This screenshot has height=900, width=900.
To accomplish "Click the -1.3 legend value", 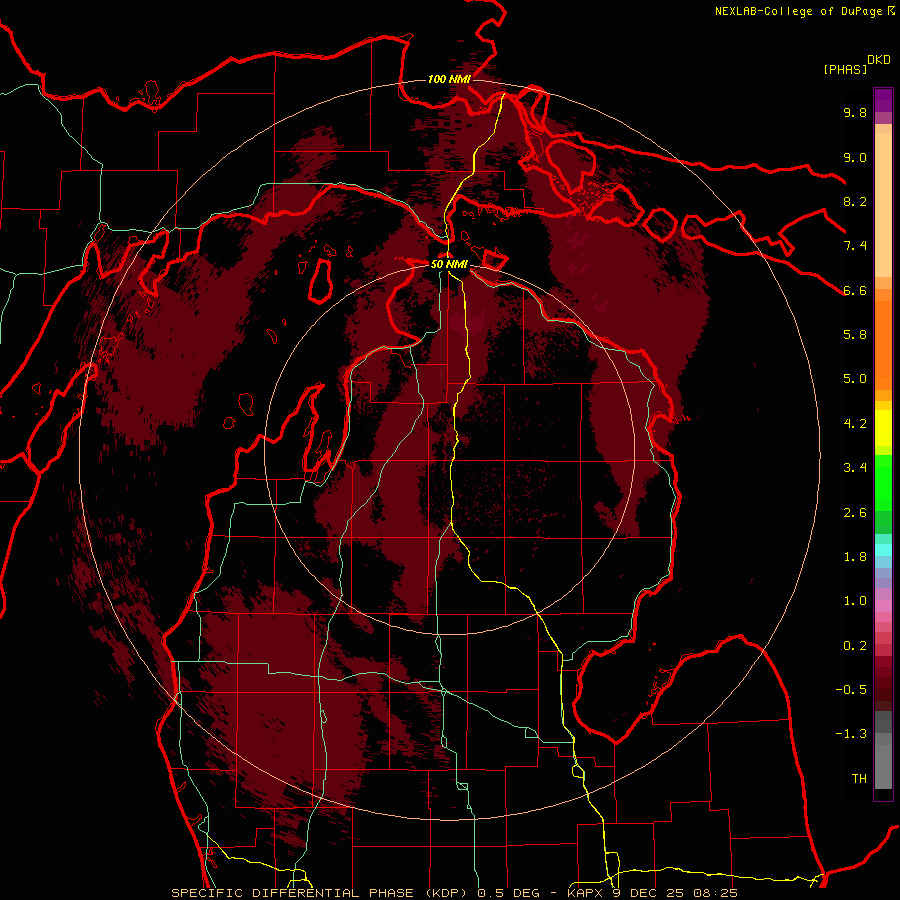I will [x=851, y=734].
